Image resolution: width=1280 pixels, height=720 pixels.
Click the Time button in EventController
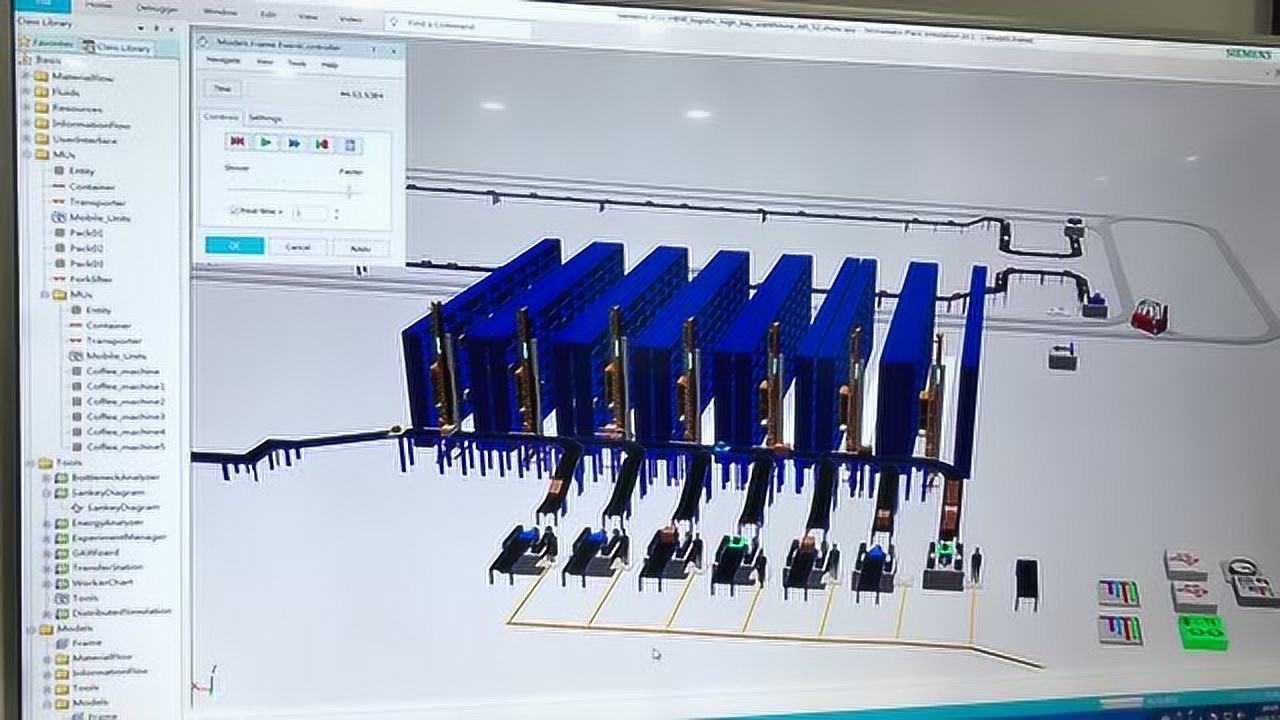(222, 88)
